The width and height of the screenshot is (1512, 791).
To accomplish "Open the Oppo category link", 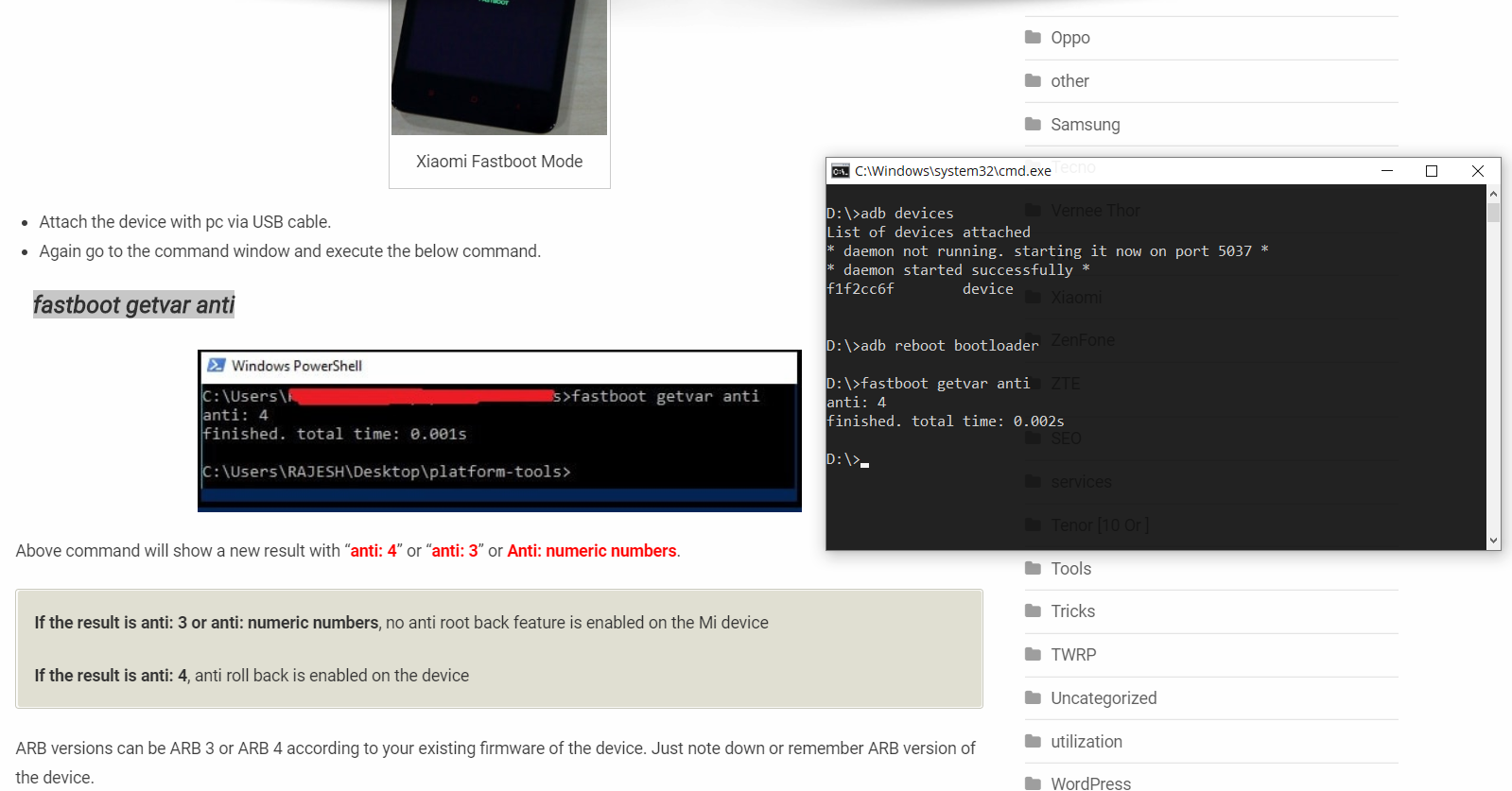I will (x=1070, y=38).
